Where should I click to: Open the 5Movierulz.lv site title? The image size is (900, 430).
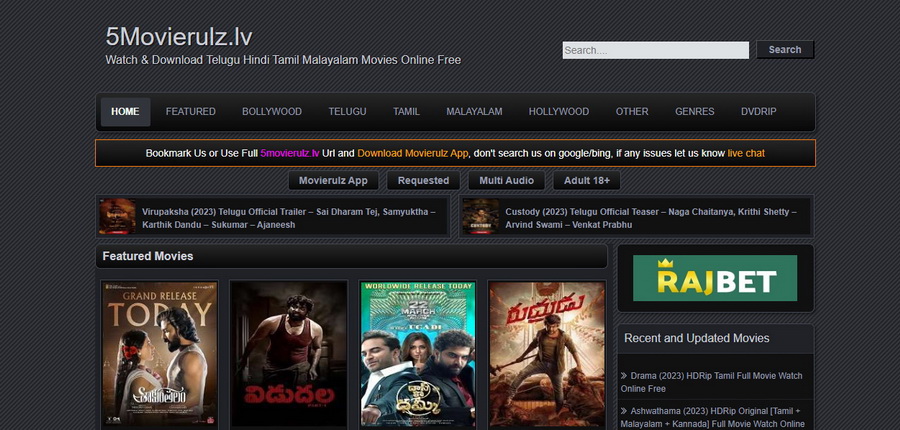pyautogui.click(x=179, y=37)
